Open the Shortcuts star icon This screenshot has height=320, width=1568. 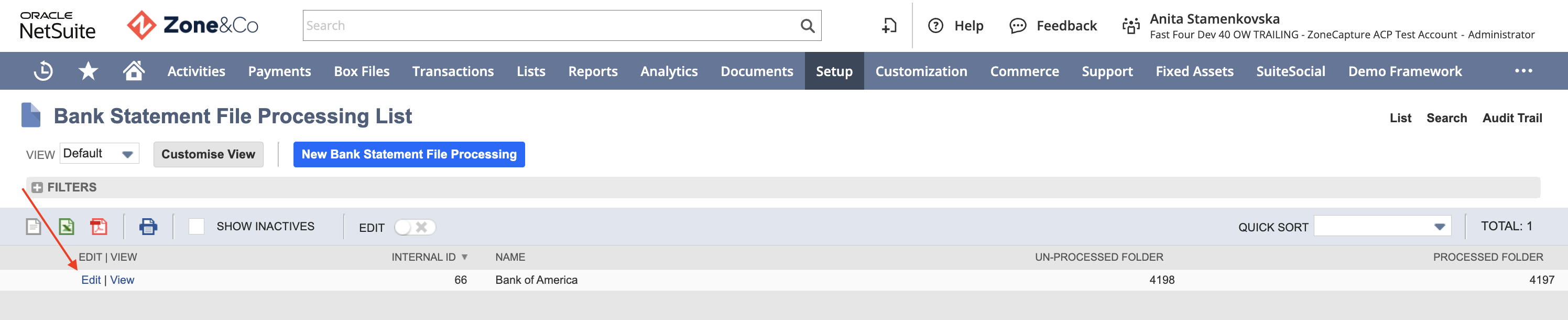click(x=88, y=71)
